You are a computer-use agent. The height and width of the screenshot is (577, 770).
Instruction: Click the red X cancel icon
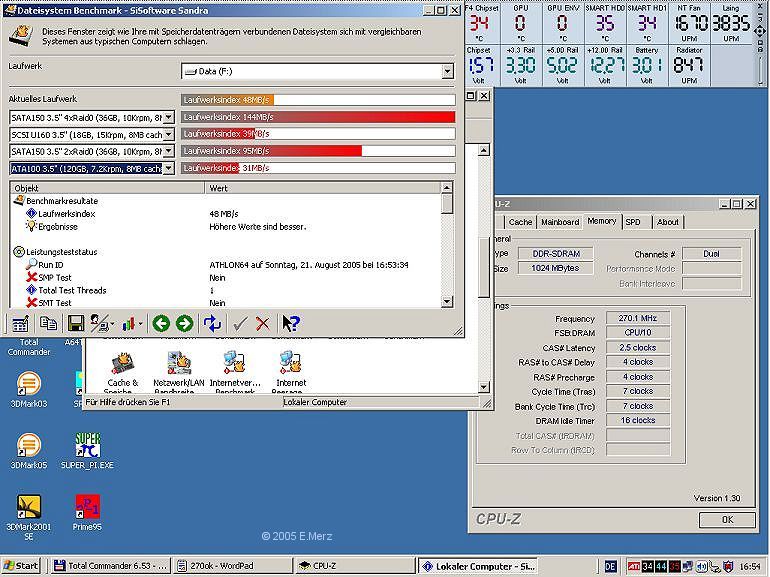click(263, 324)
